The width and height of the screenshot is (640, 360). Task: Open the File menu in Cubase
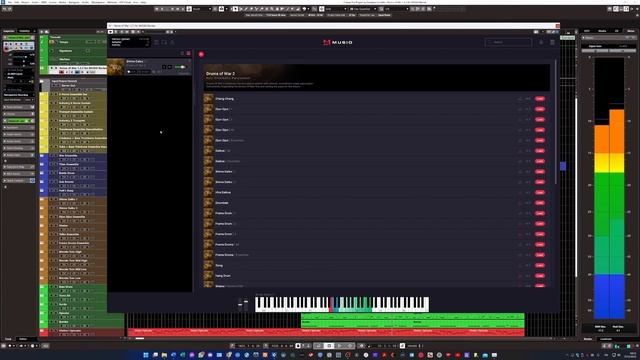point(10,2)
